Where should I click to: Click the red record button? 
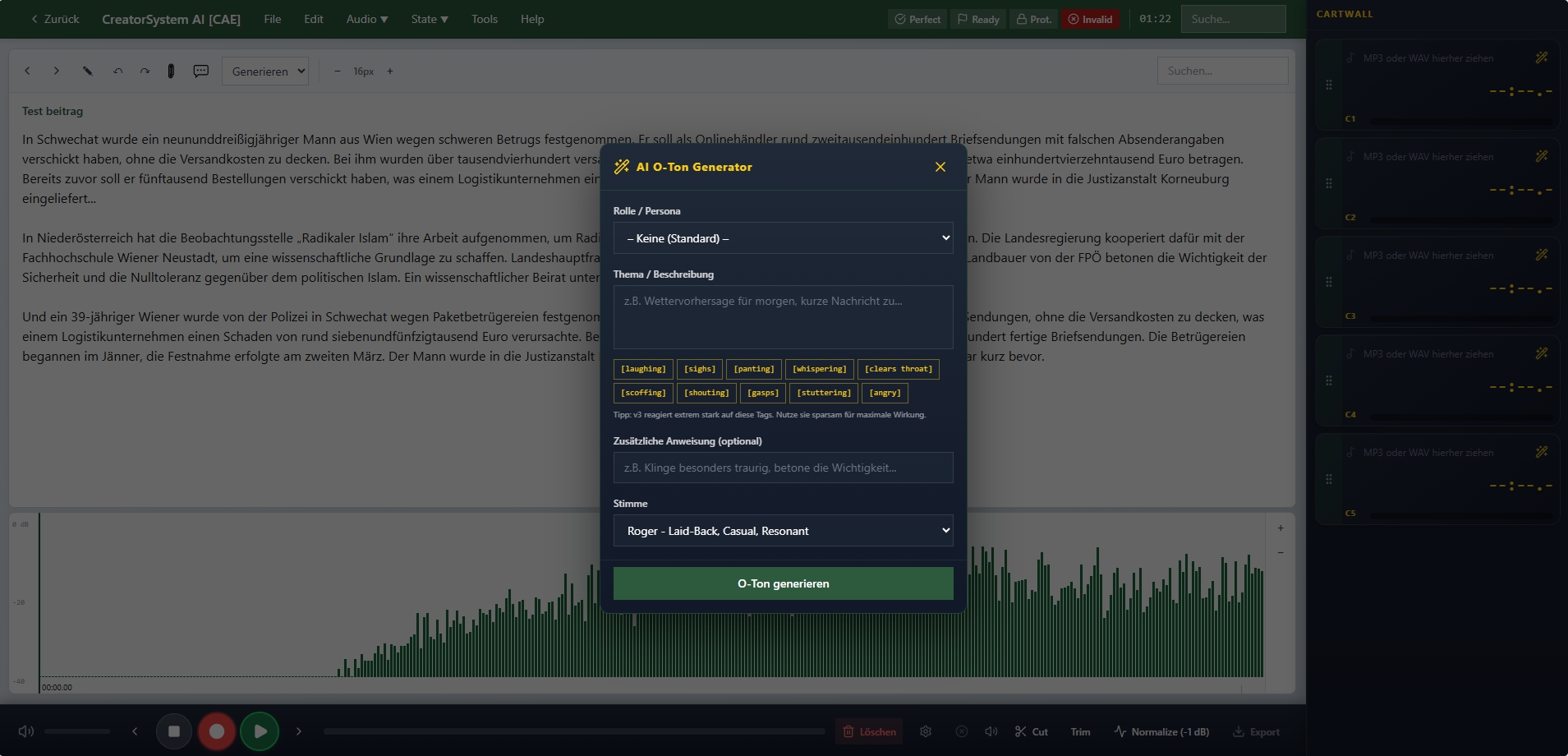pos(217,731)
